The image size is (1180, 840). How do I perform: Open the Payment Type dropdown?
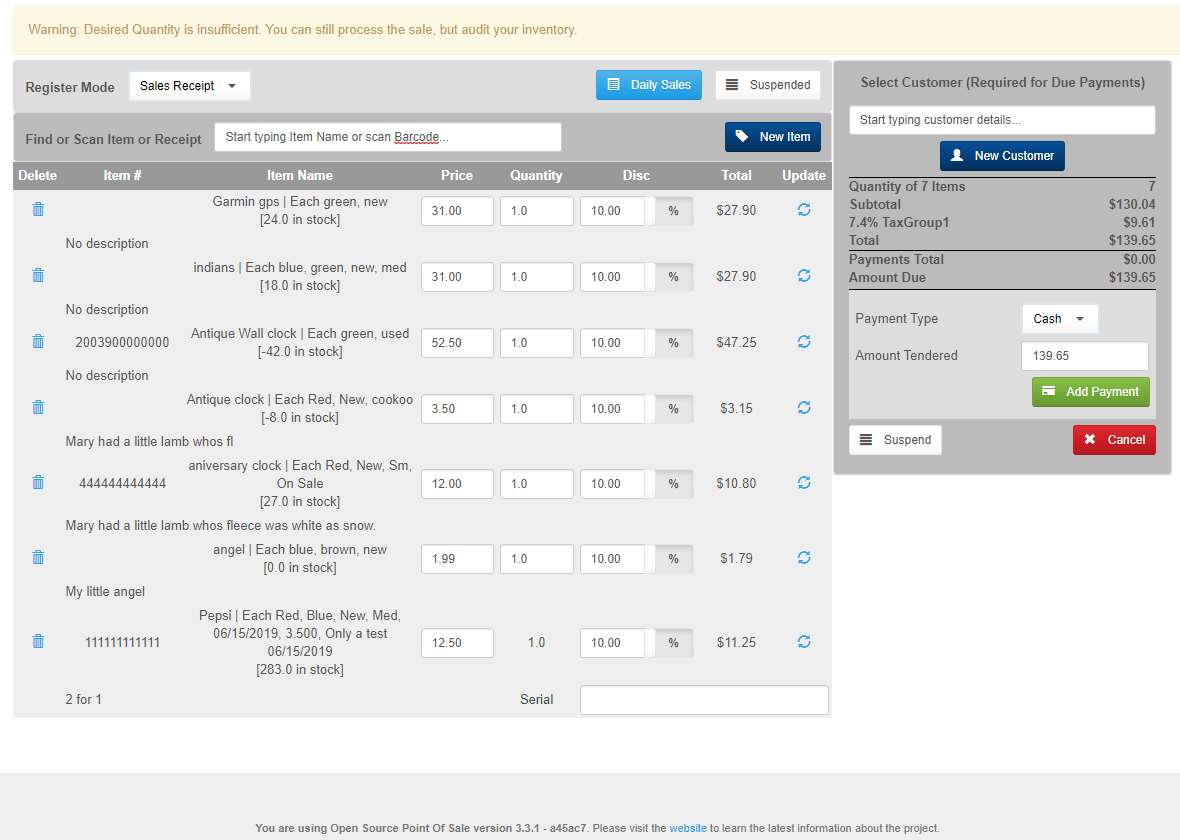pyautogui.click(x=1060, y=318)
